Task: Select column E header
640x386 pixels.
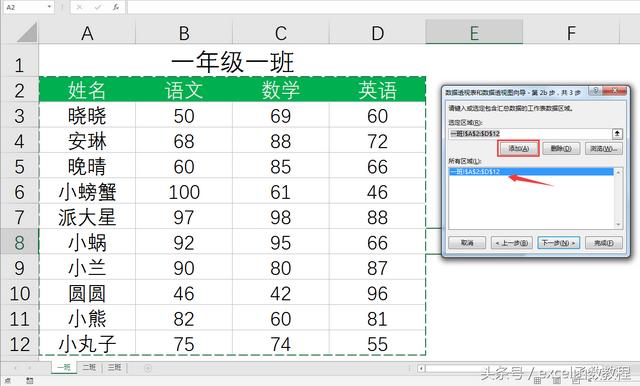Action: (474, 33)
